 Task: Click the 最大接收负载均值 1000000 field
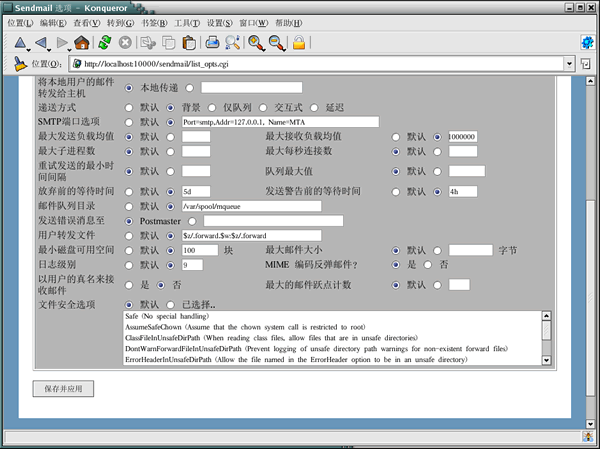(463, 137)
